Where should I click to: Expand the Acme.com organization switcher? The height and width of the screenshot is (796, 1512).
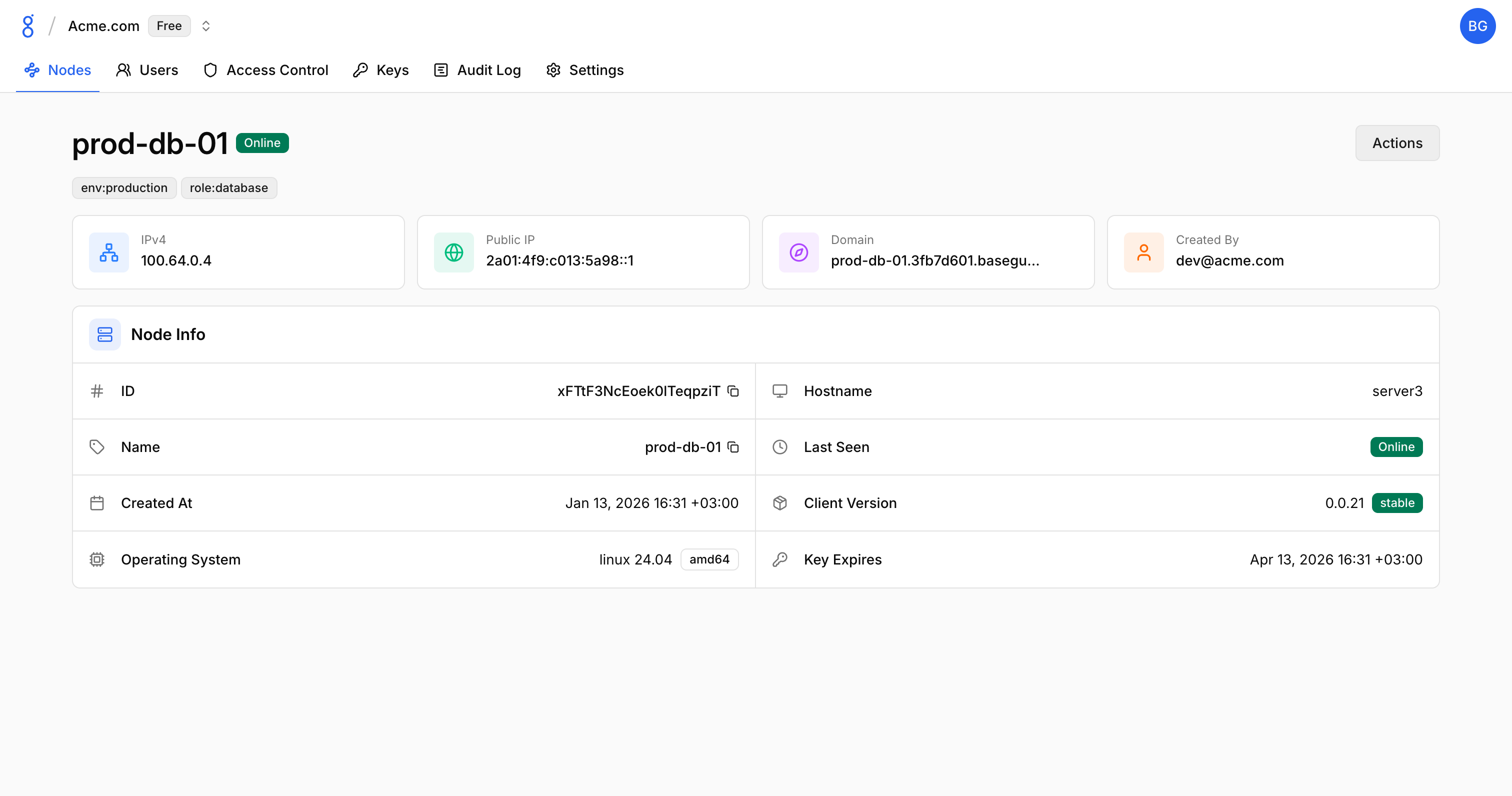[x=205, y=26]
